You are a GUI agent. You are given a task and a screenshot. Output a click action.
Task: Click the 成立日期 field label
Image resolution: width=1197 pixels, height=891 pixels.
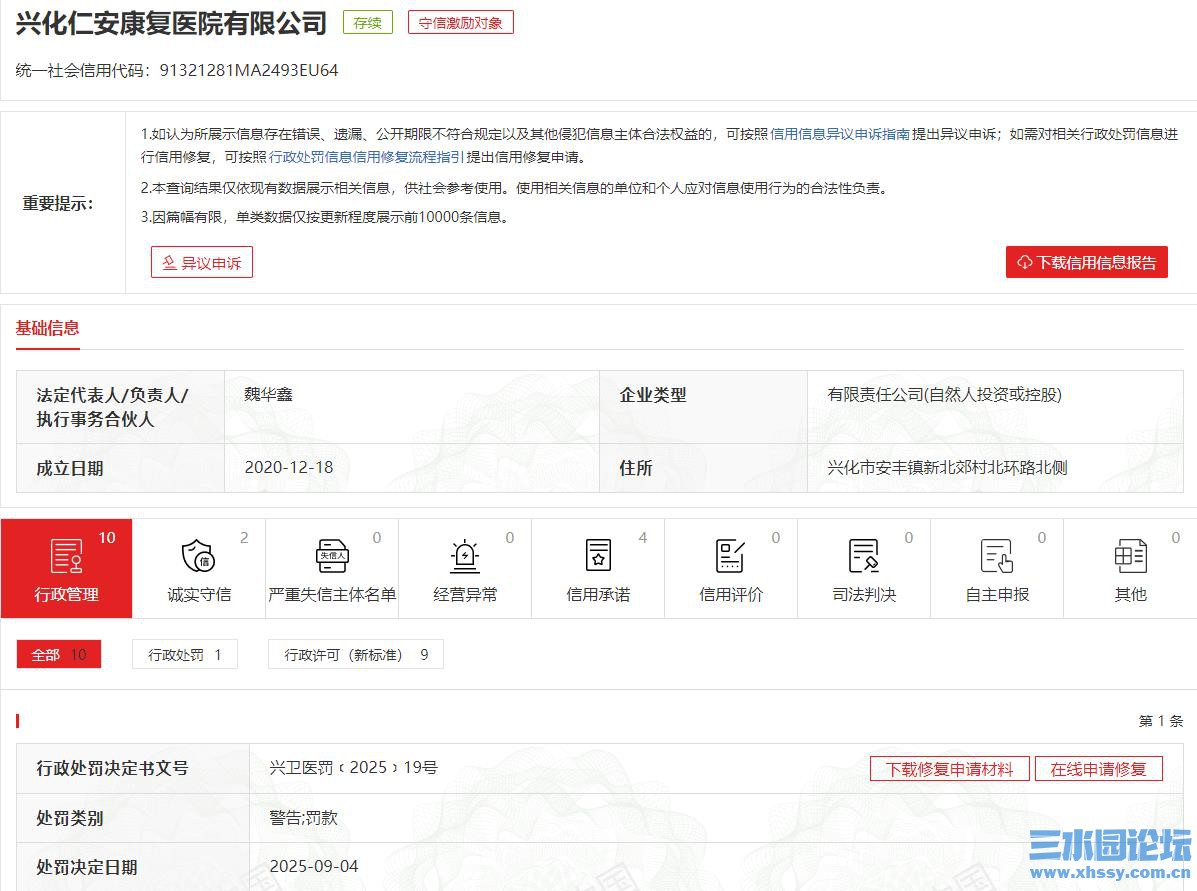click(69, 468)
